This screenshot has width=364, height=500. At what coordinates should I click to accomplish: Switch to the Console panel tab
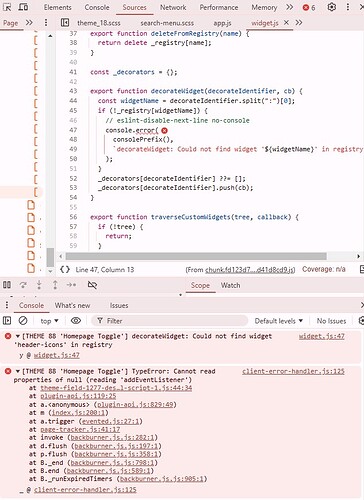click(x=97, y=7)
